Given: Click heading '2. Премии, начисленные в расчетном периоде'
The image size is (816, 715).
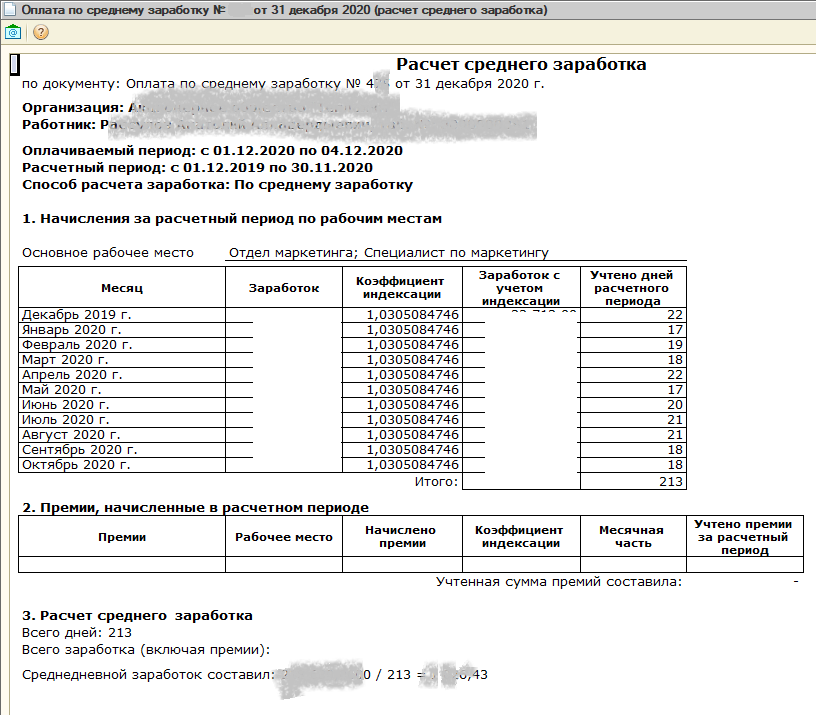Looking at the screenshot, I should coord(196,507).
